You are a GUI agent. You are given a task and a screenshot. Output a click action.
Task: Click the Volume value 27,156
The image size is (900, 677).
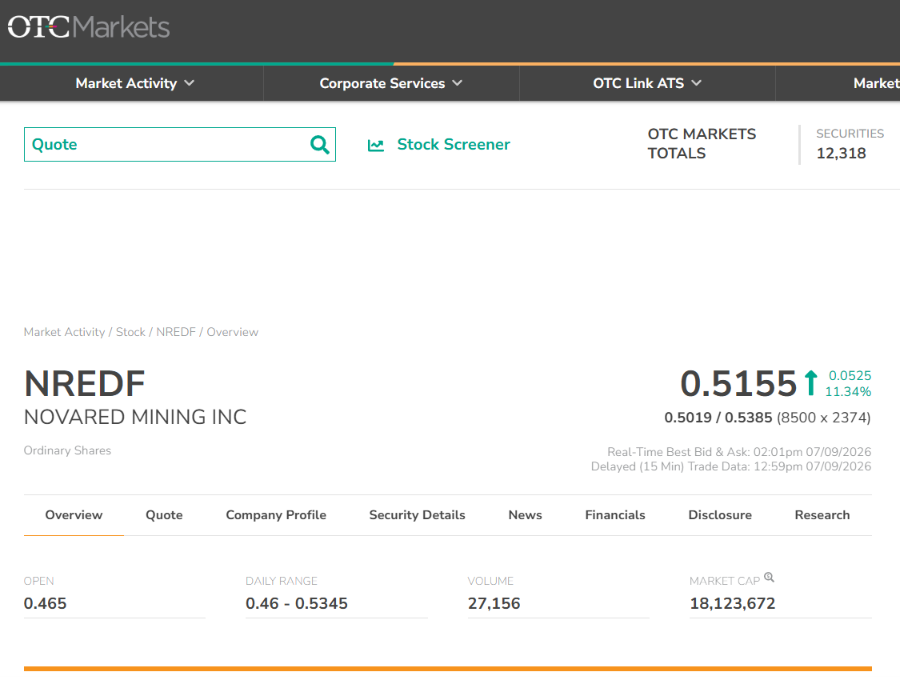pos(494,604)
